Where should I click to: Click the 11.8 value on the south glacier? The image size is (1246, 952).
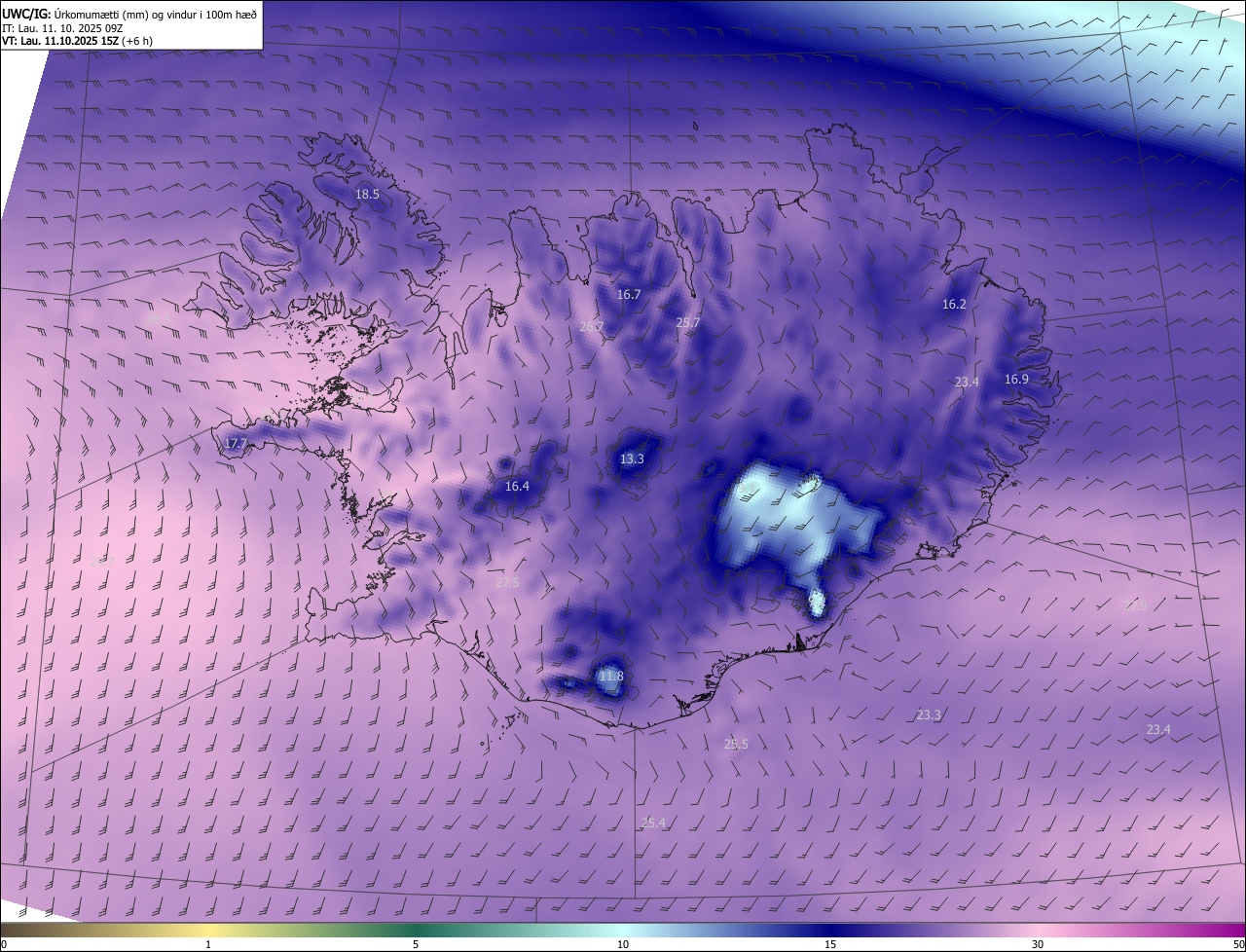click(610, 677)
